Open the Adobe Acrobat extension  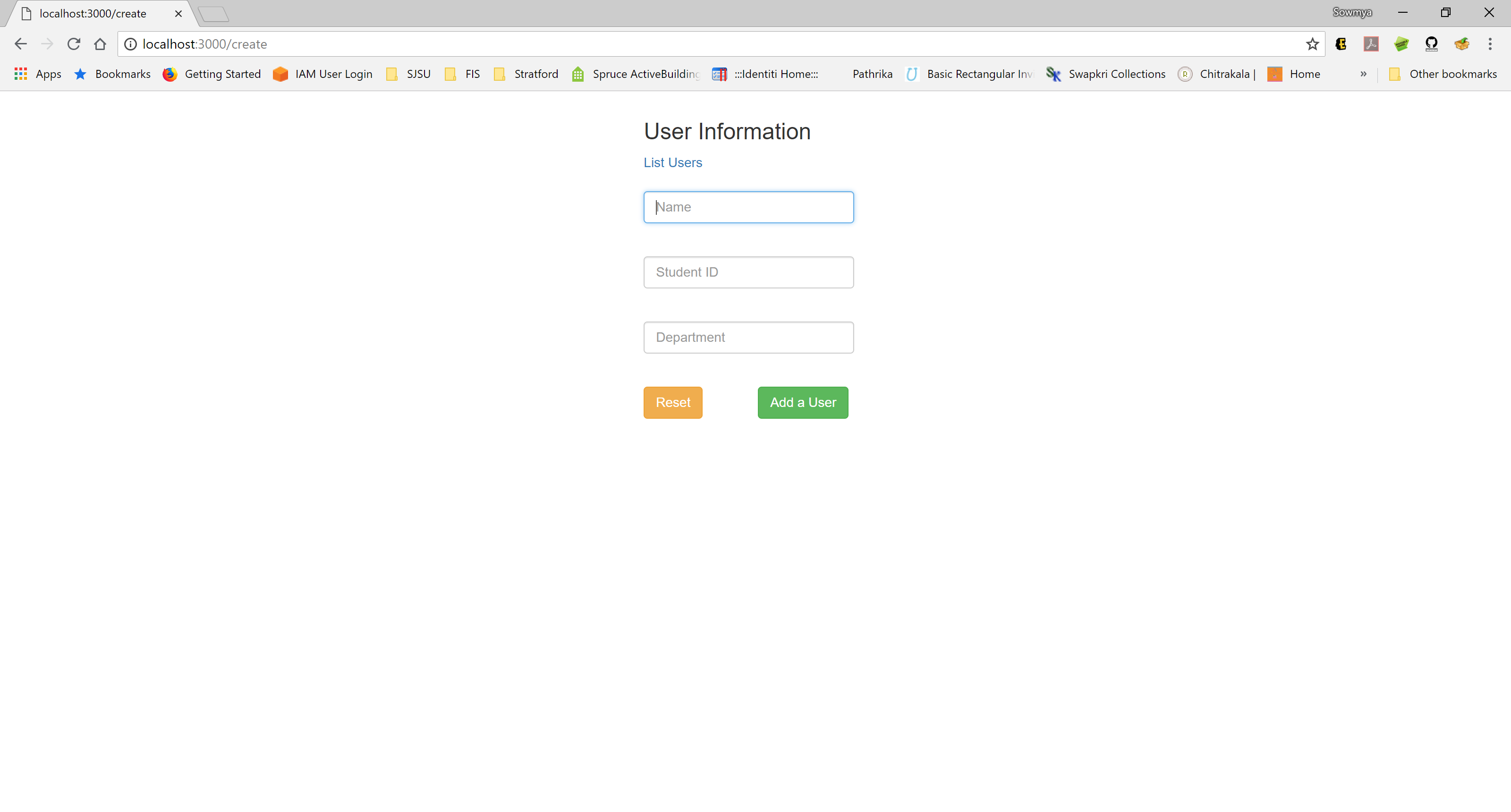[x=1371, y=44]
